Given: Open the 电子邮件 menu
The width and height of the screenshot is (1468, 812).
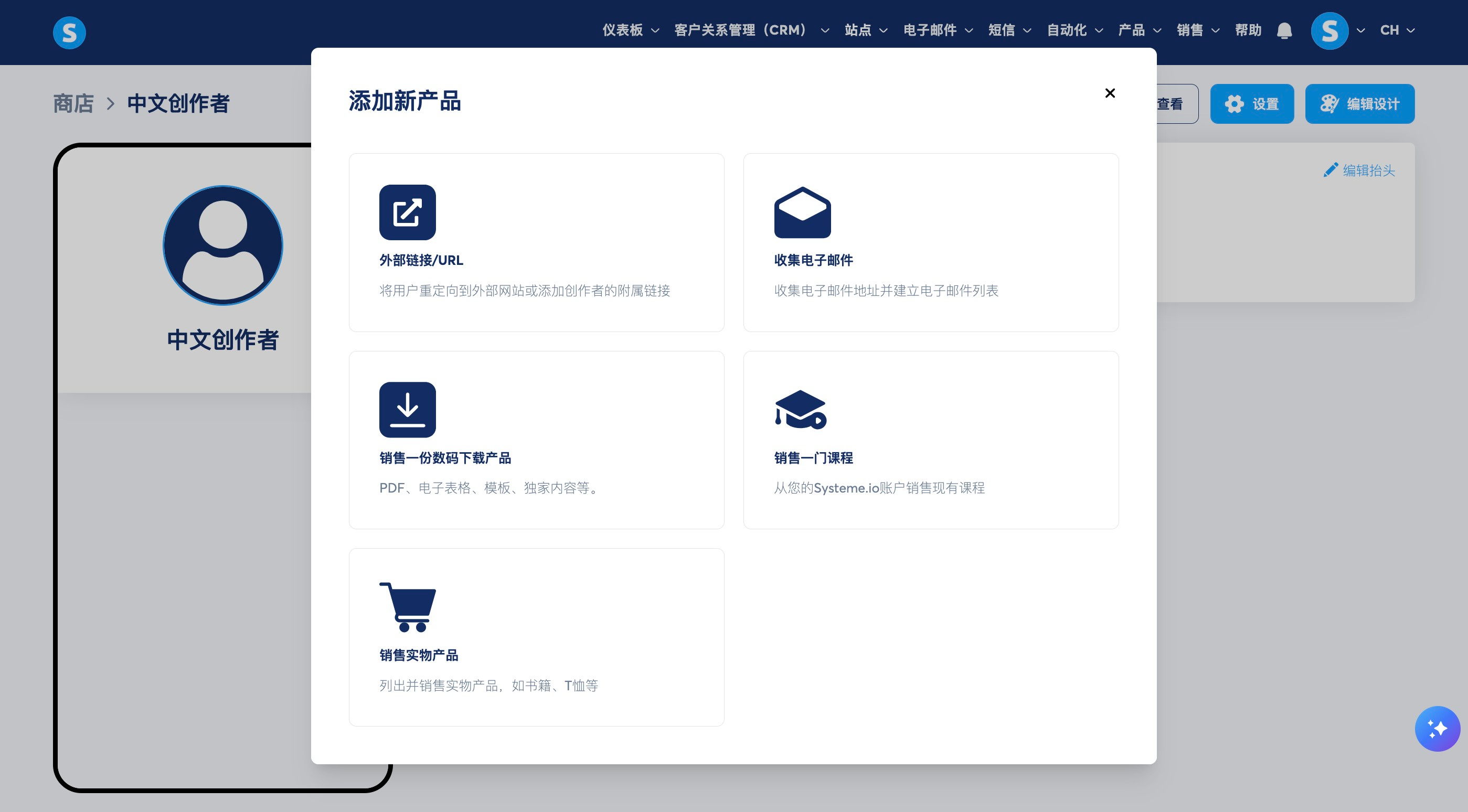Looking at the screenshot, I should pos(938,30).
